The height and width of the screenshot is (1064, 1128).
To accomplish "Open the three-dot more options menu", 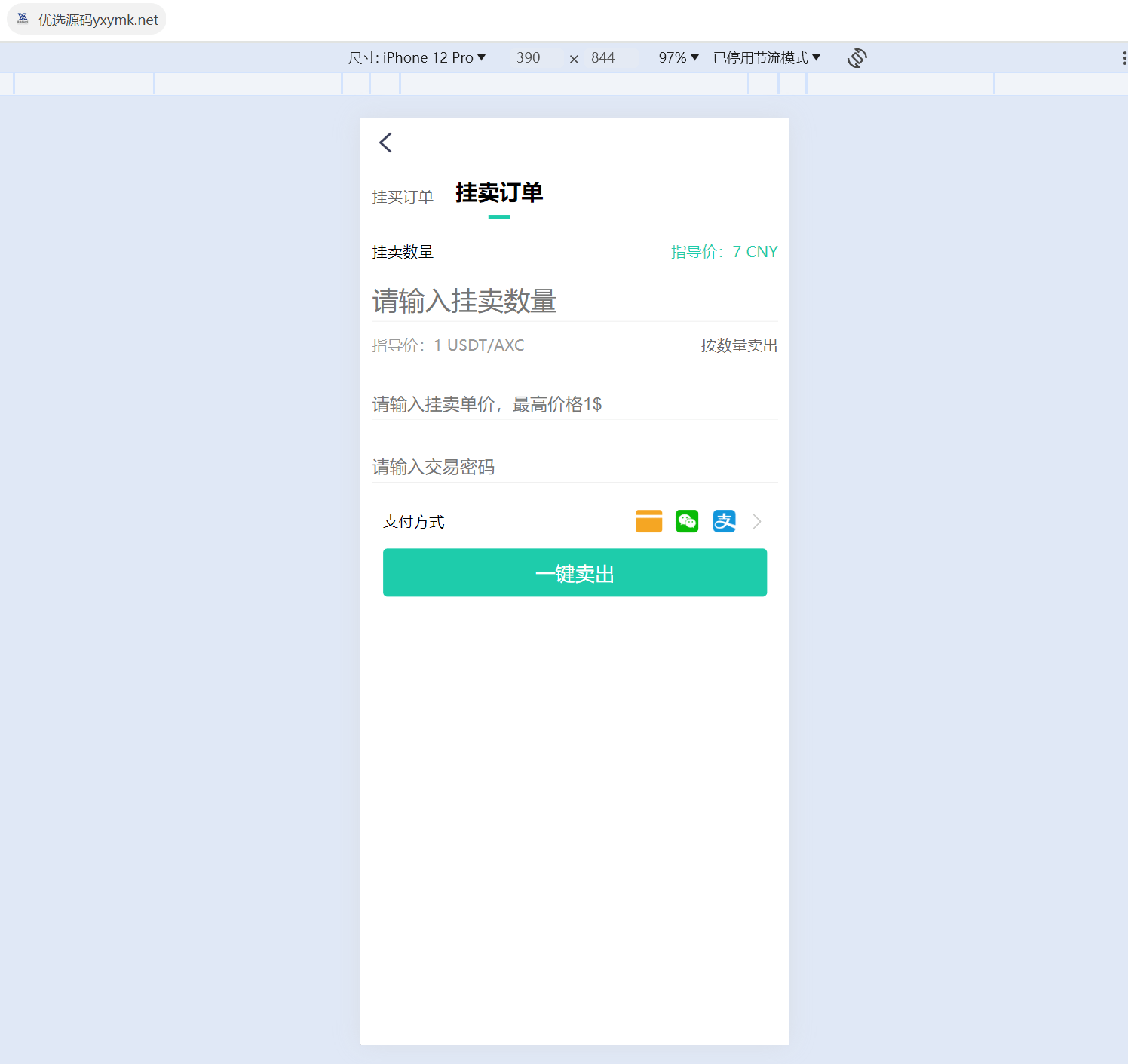I will 1123,58.
